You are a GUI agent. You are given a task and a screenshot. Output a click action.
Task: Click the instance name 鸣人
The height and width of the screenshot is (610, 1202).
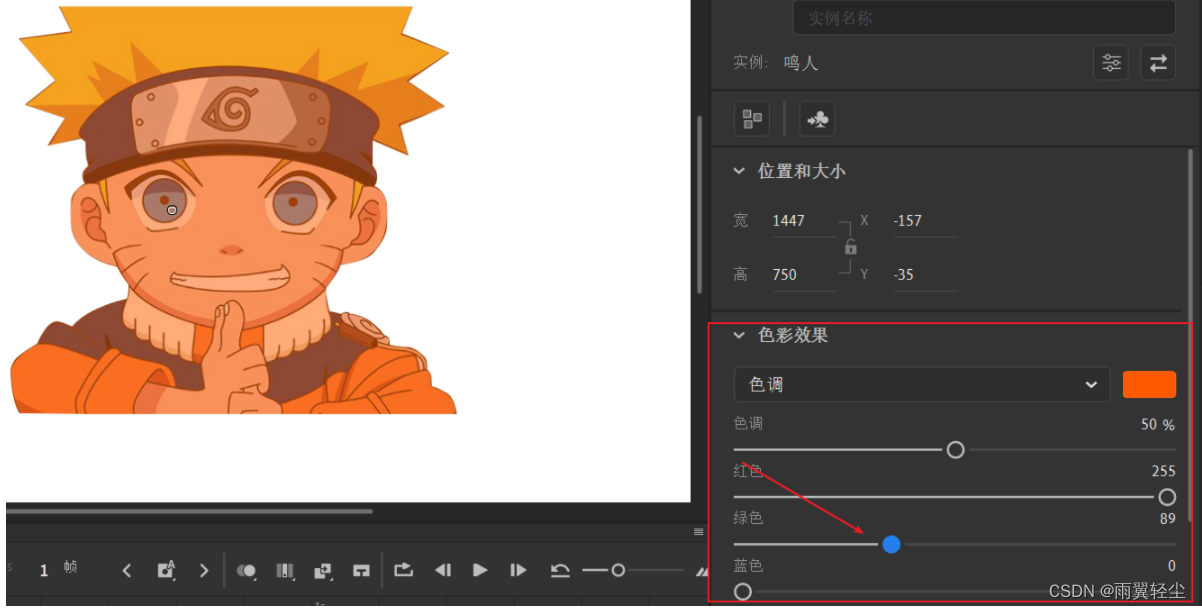pos(800,63)
